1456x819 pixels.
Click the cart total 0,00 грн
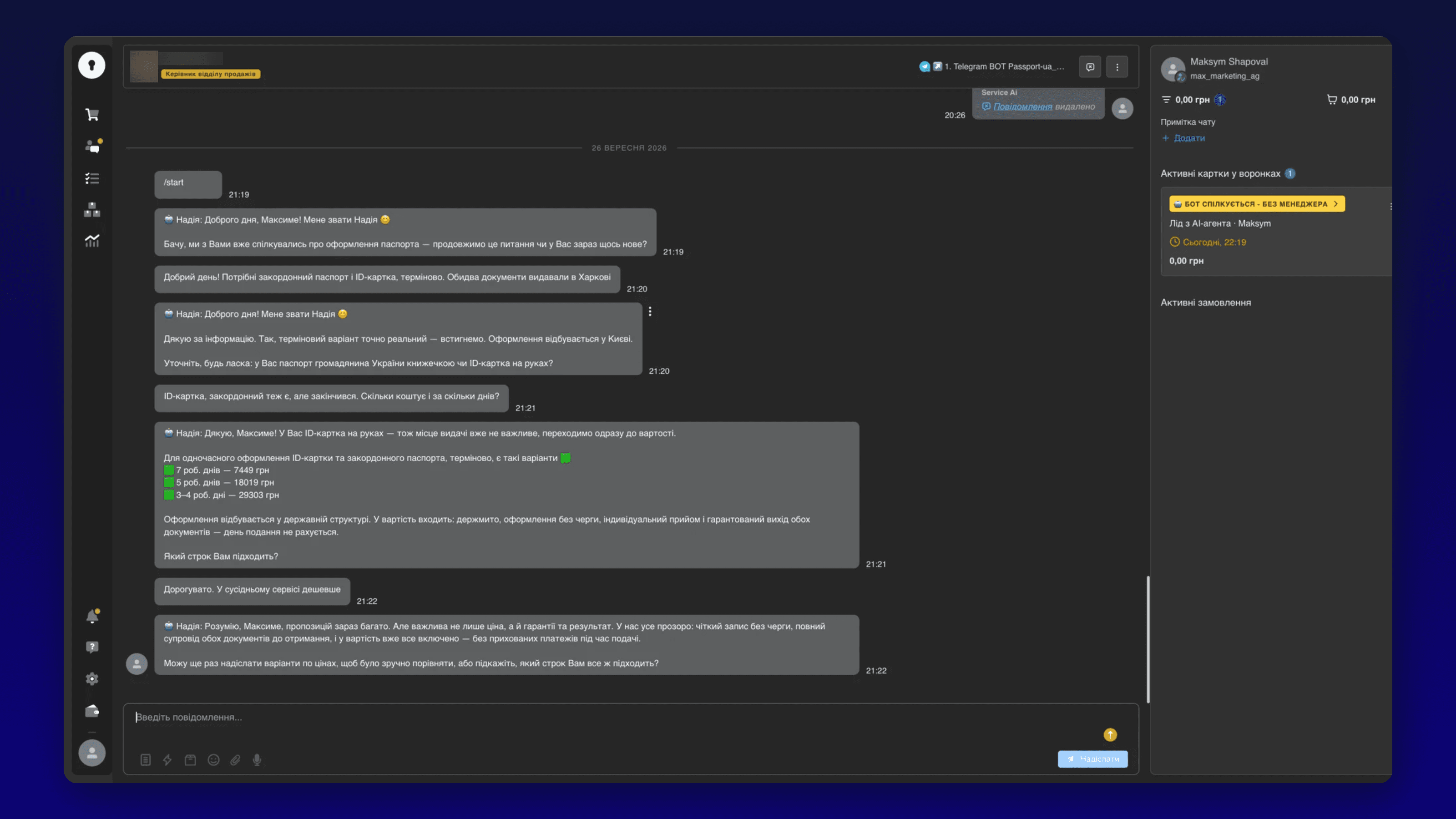click(1351, 100)
